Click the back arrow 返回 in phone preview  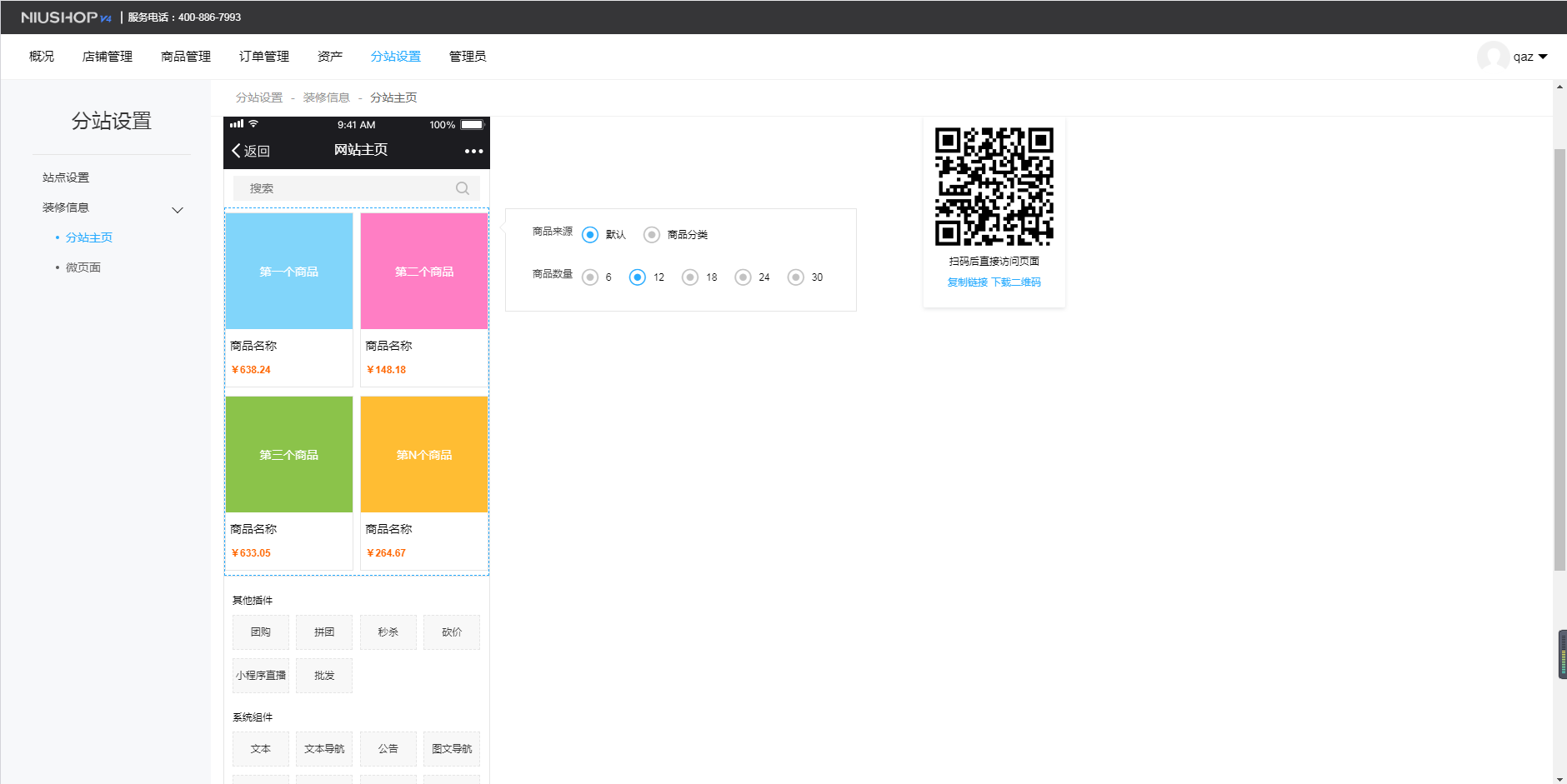point(250,151)
